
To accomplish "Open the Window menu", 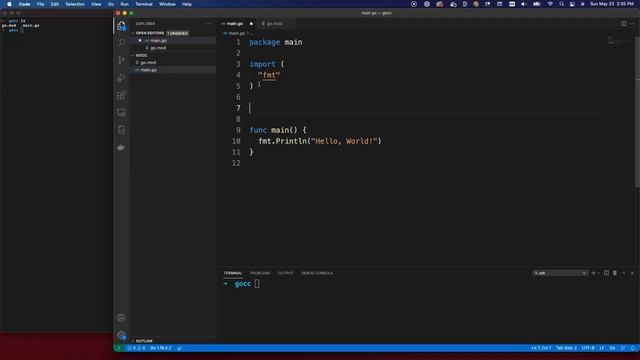I will click(167, 4).
